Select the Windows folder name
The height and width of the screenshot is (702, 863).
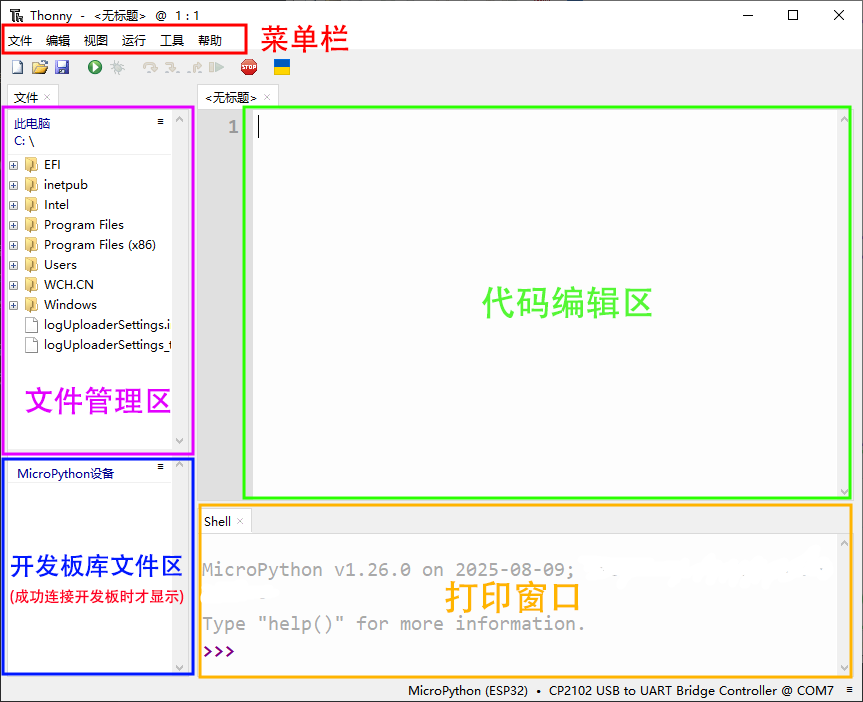tap(70, 304)
